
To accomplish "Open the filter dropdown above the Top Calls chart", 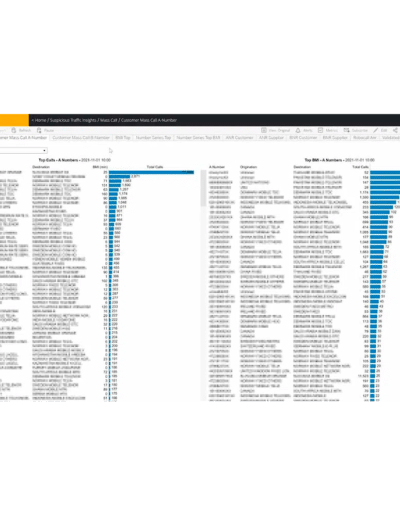I will (x=23, y=151).
